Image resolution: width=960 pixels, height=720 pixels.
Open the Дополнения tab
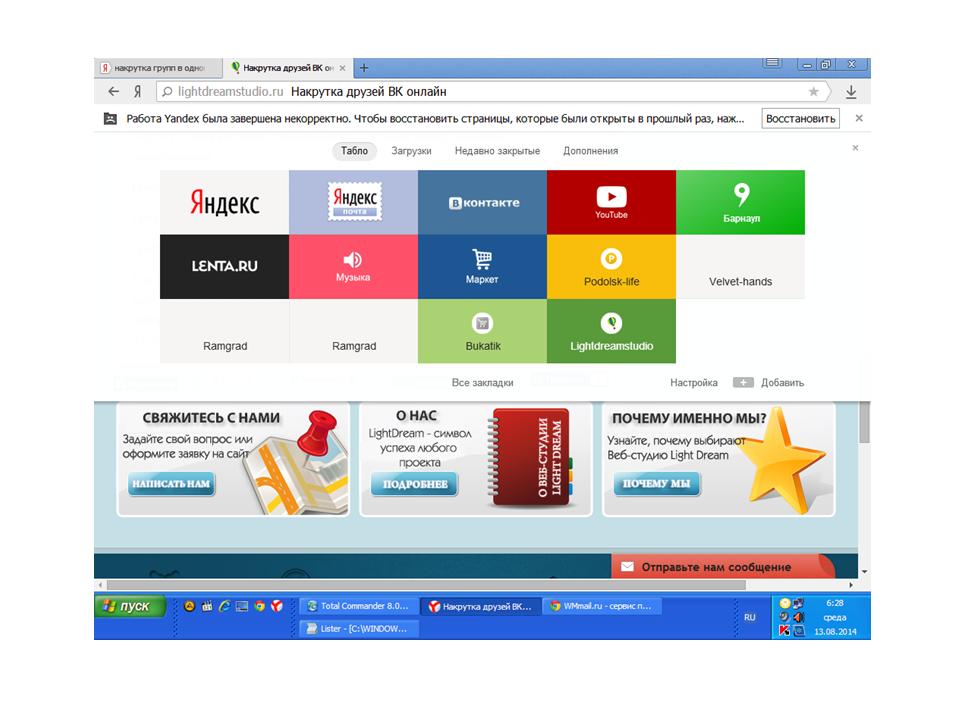pyautogui.click(x=590, y=151)
